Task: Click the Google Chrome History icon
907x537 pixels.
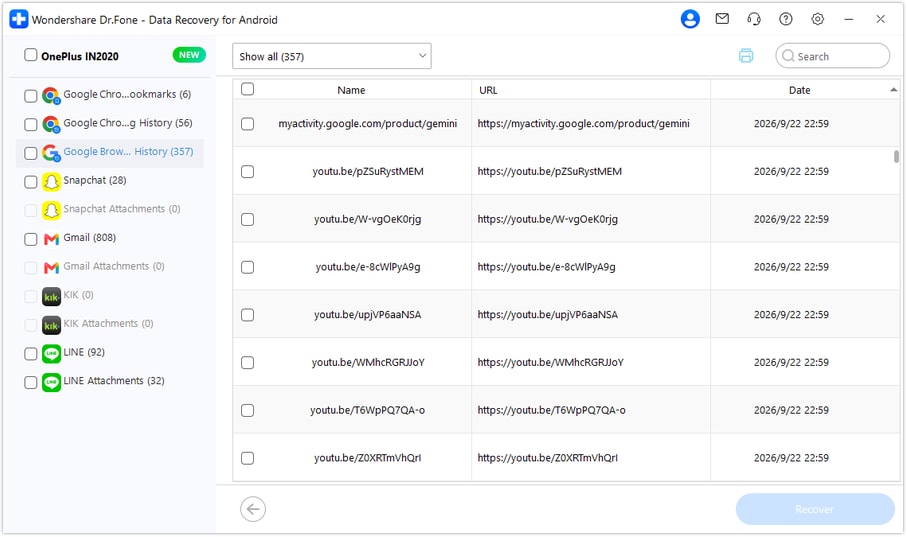Action: tap(51, 124)
